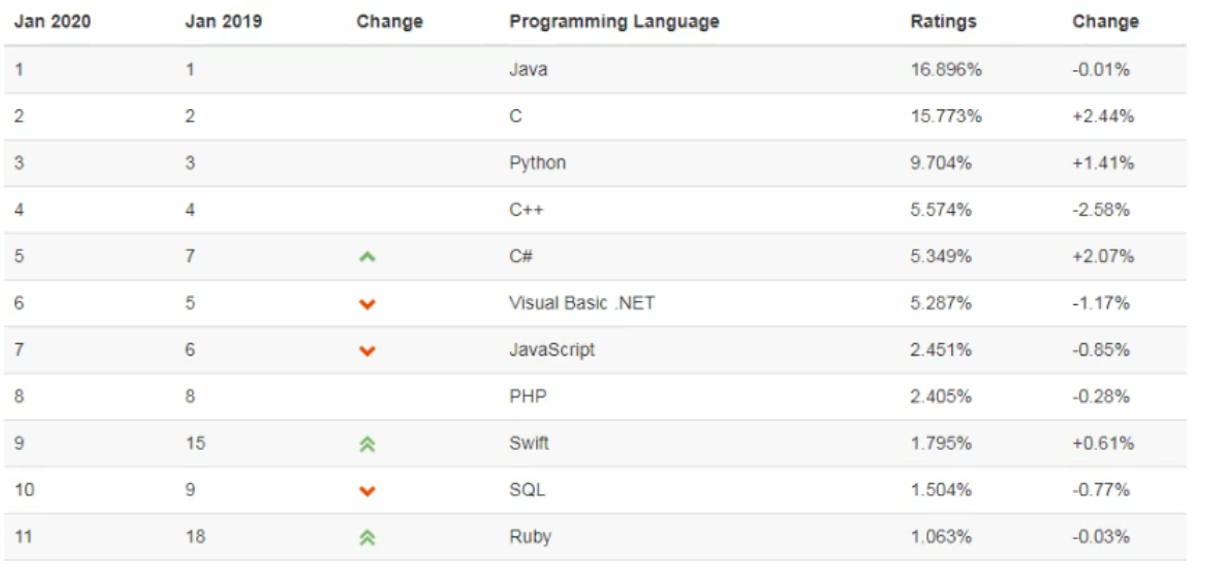Click the Ruby language name
Image resolution: width=1222 pixels, height=569 pixels.
(x=530, y=537)
